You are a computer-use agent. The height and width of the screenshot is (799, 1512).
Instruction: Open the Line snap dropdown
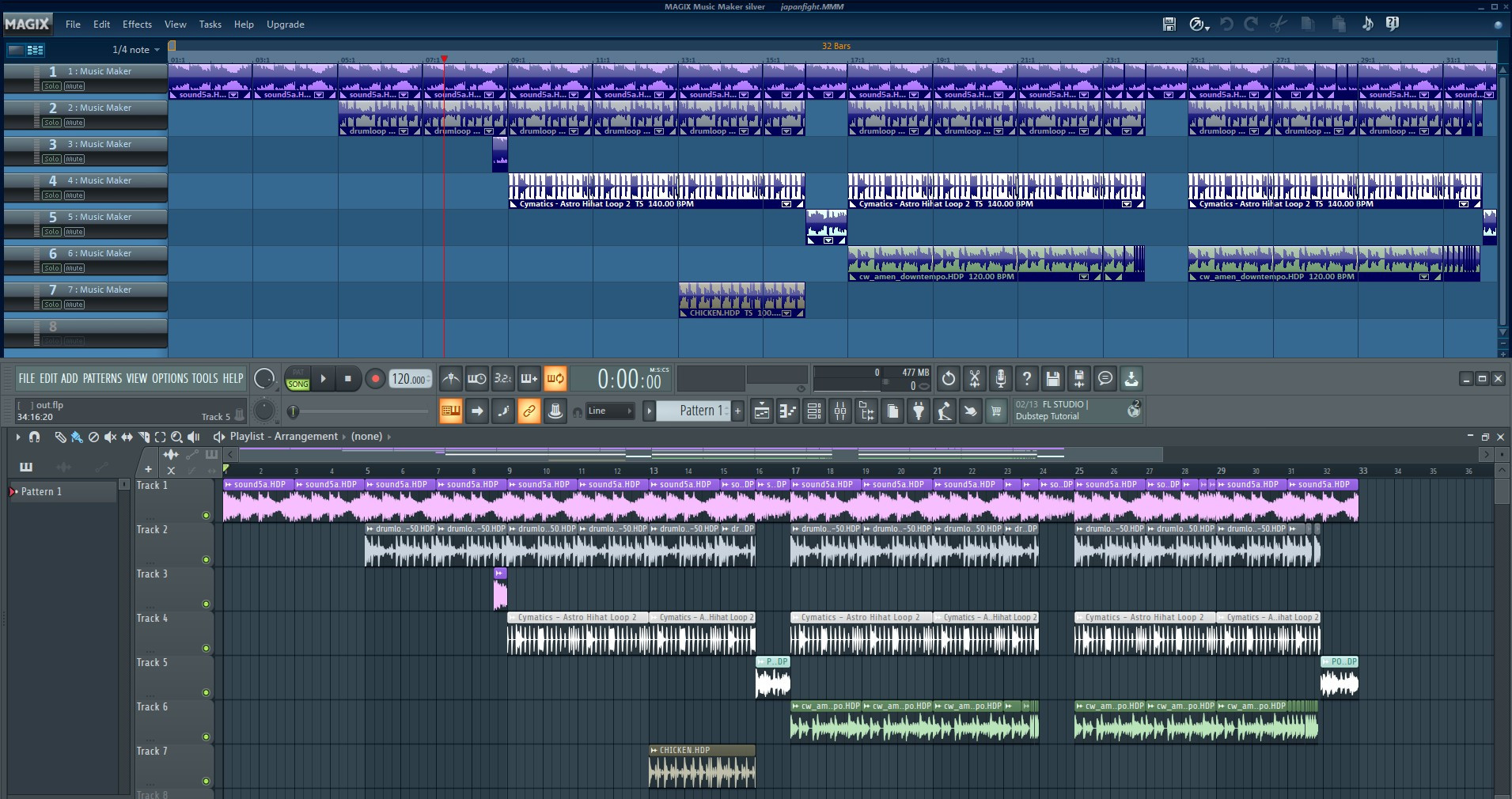click(x=609, y=411)
